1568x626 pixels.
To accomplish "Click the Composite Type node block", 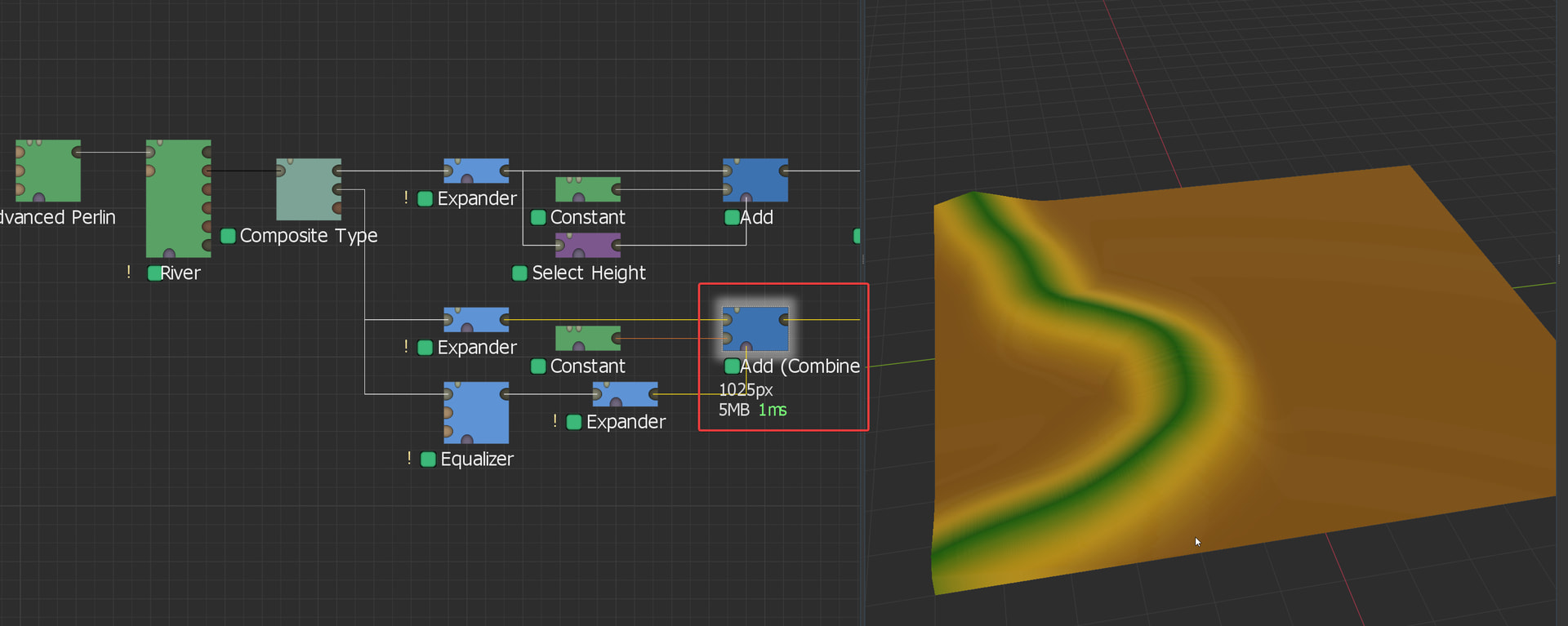I will tap(308, 189).
